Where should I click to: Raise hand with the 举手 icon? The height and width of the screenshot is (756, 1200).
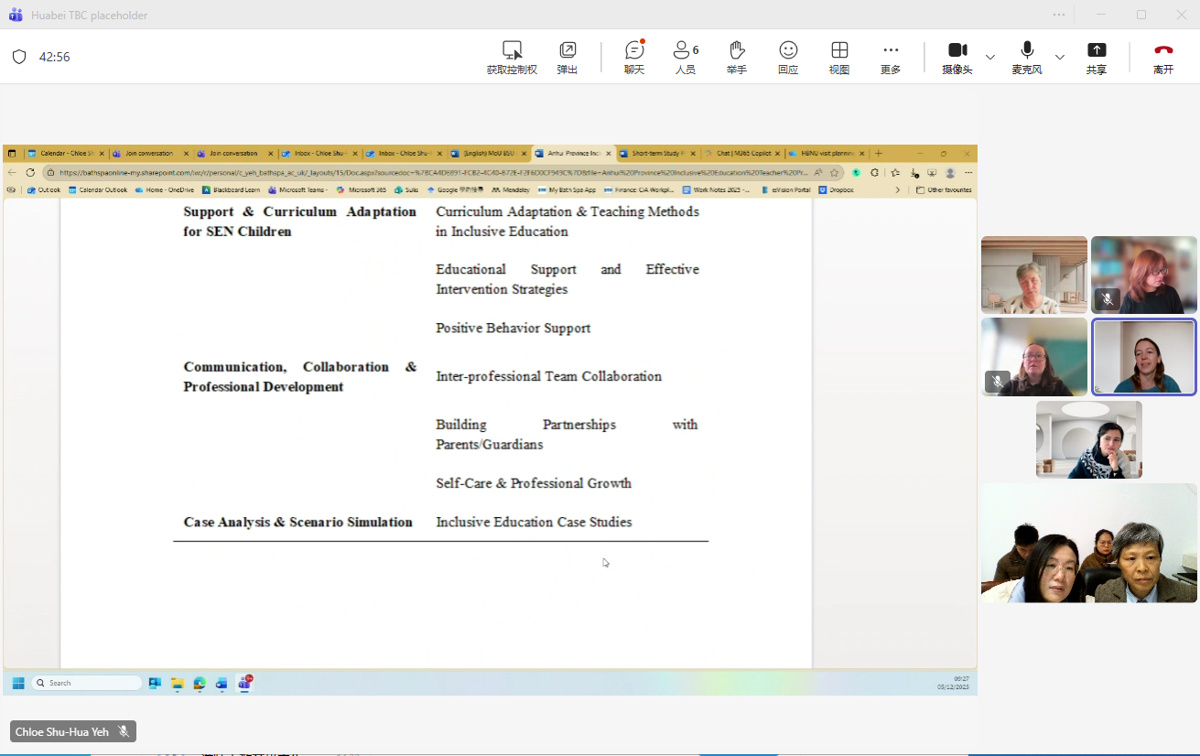(737, 51)
